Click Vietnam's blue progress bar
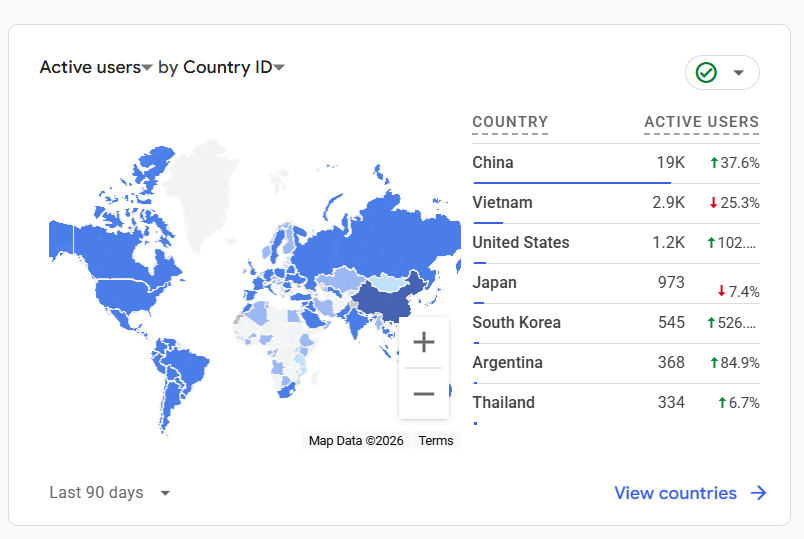 coord(488,223)
